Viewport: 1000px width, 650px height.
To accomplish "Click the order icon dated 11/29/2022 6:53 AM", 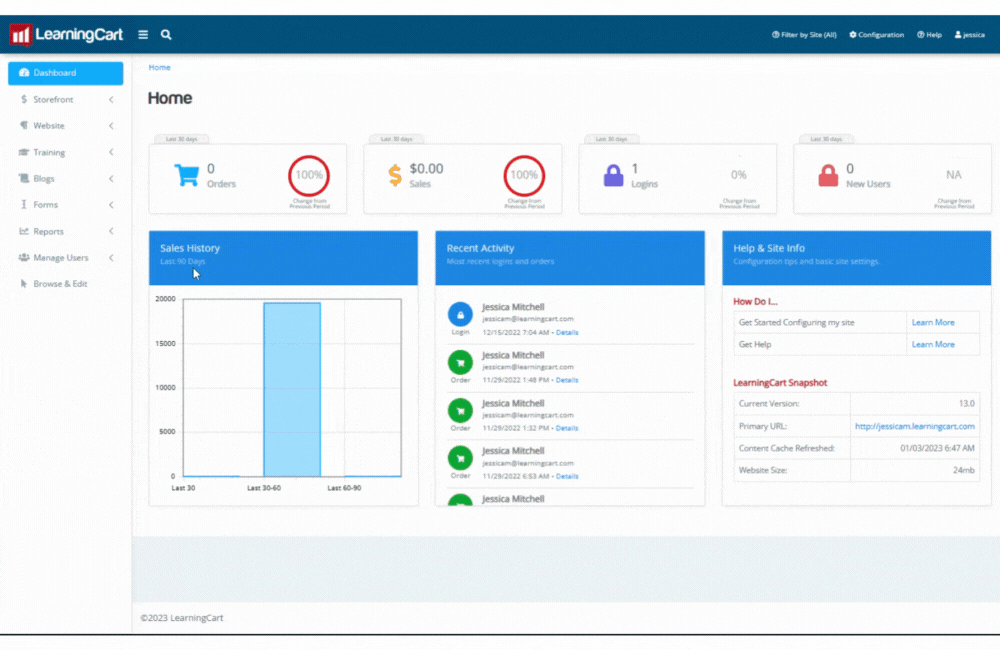I will tap(460, 459).
